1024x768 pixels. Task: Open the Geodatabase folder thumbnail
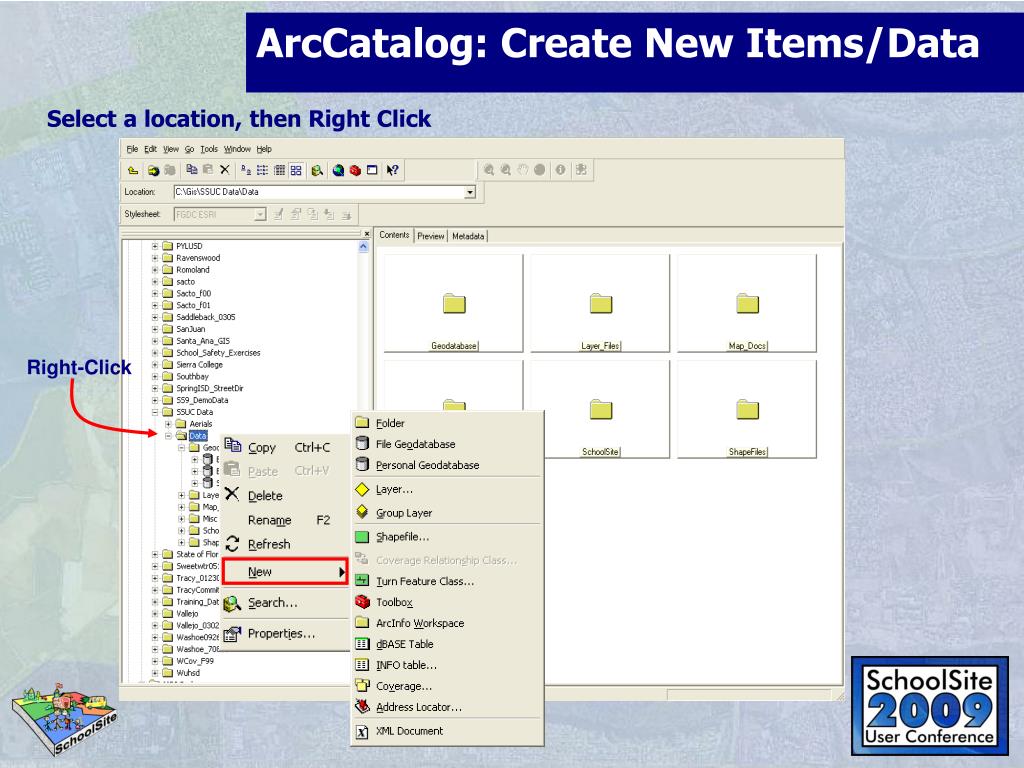coord(454,304)
